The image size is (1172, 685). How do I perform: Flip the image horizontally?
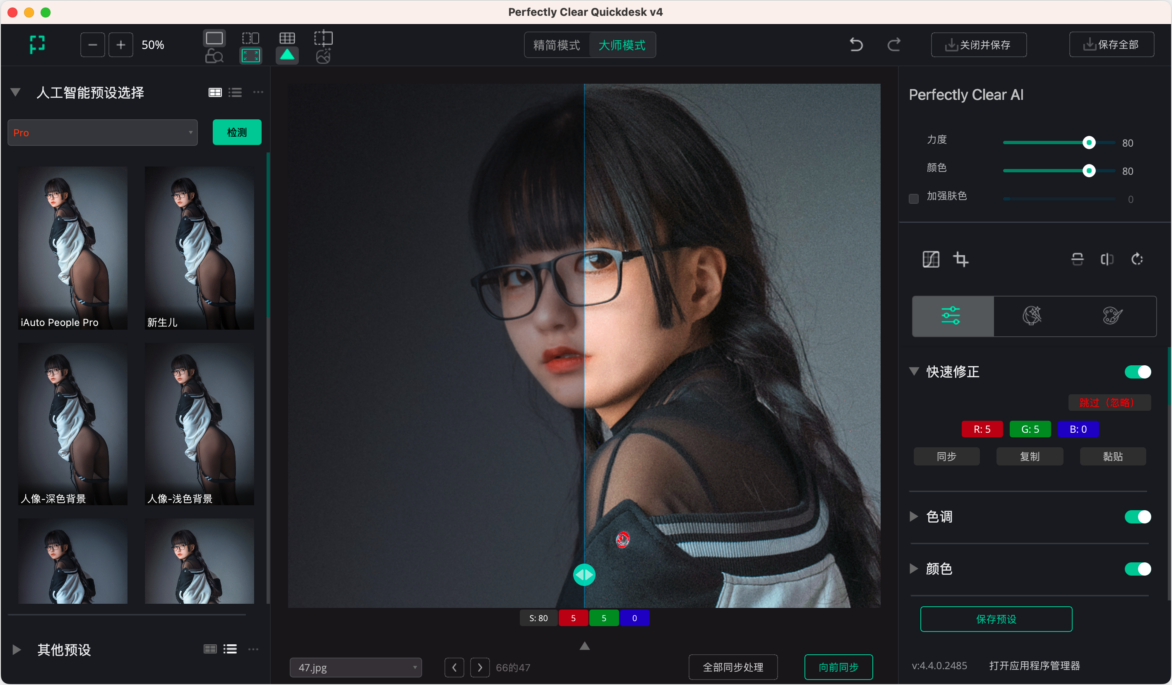[1107, 259]
